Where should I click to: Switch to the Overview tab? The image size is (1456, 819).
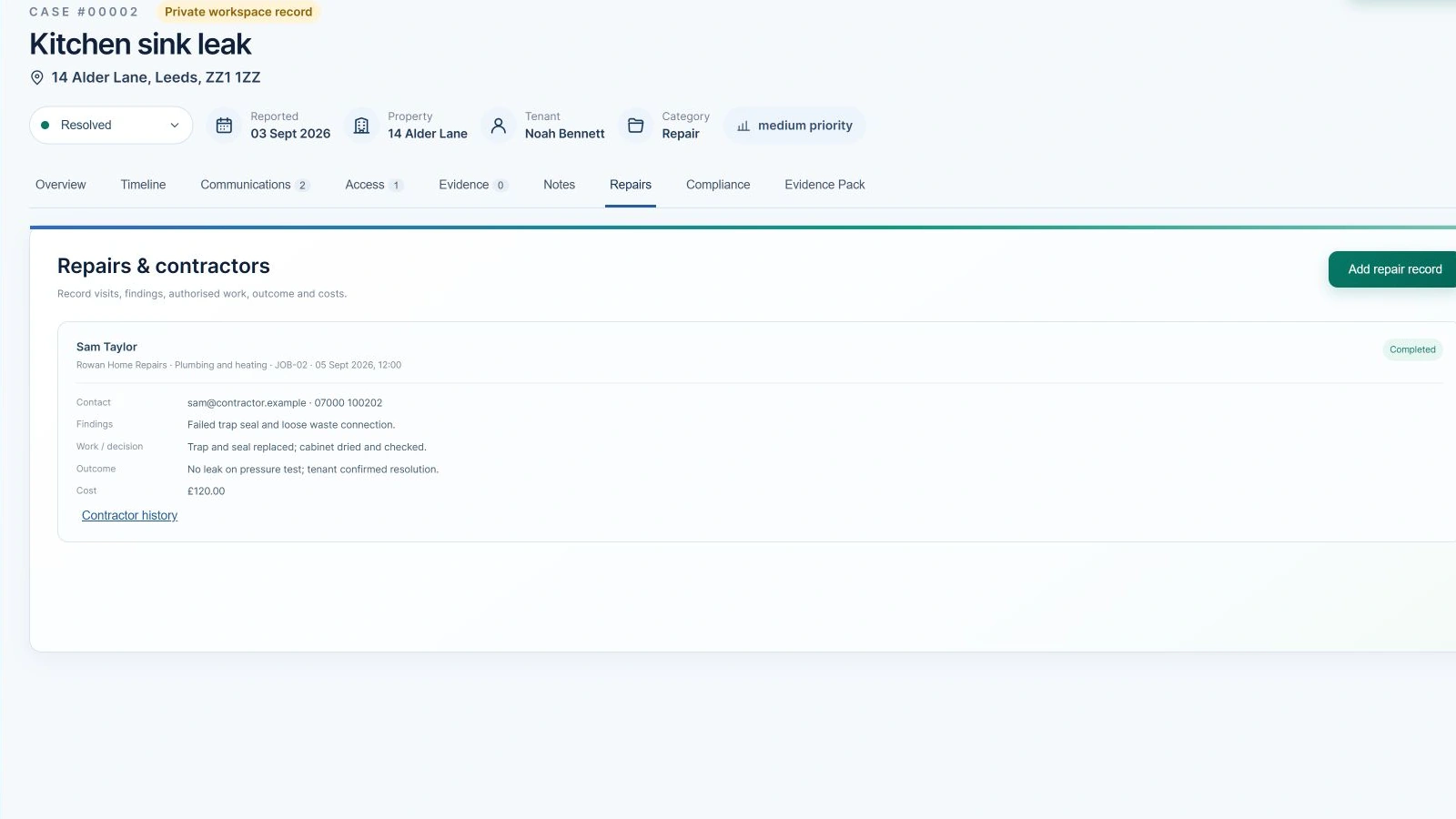pos(61,185)
